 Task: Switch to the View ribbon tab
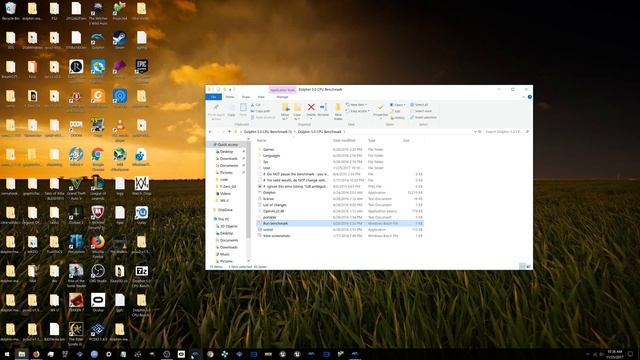[261, 97]
